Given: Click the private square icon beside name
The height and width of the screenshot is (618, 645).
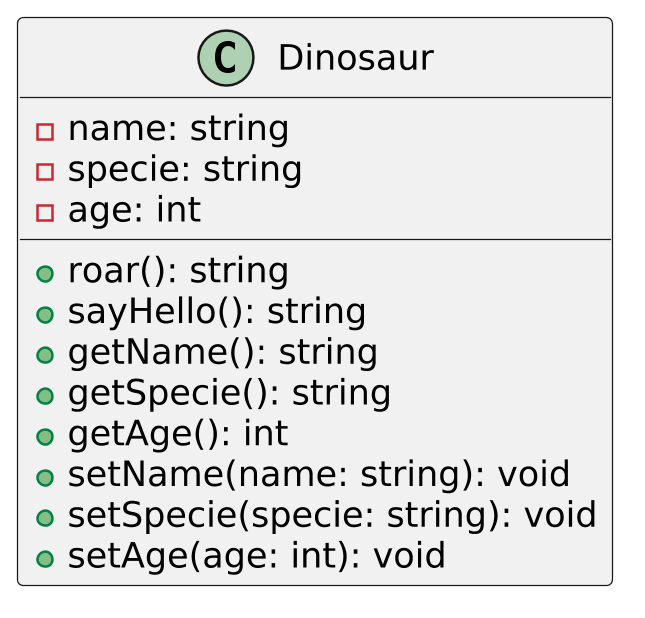Looking at the screenshot, I should coord(44,131).
